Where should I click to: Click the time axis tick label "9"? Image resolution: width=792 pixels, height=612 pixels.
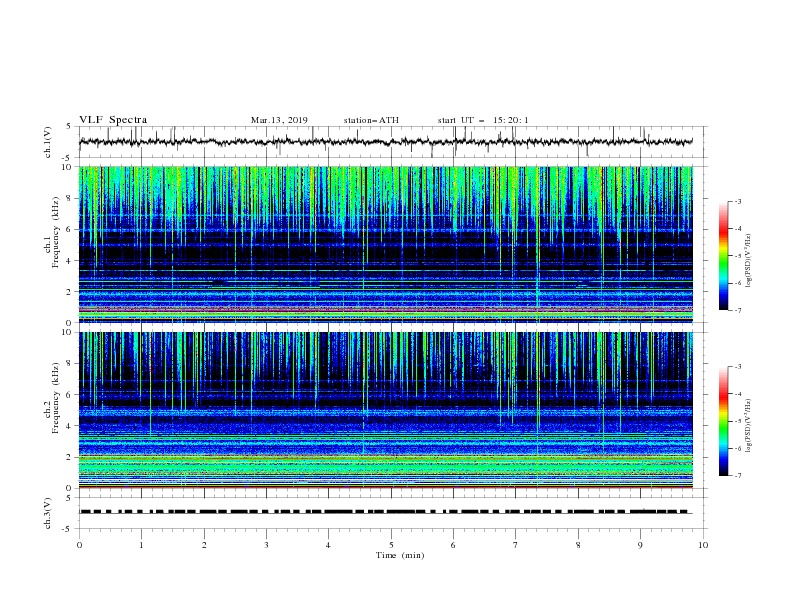click(x=640, y=545)
